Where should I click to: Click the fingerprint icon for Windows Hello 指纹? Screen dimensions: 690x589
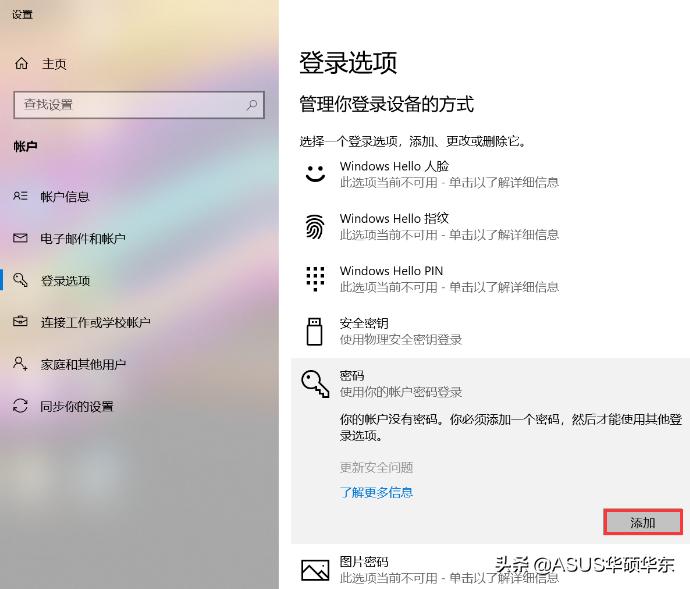tap(315, 226)
